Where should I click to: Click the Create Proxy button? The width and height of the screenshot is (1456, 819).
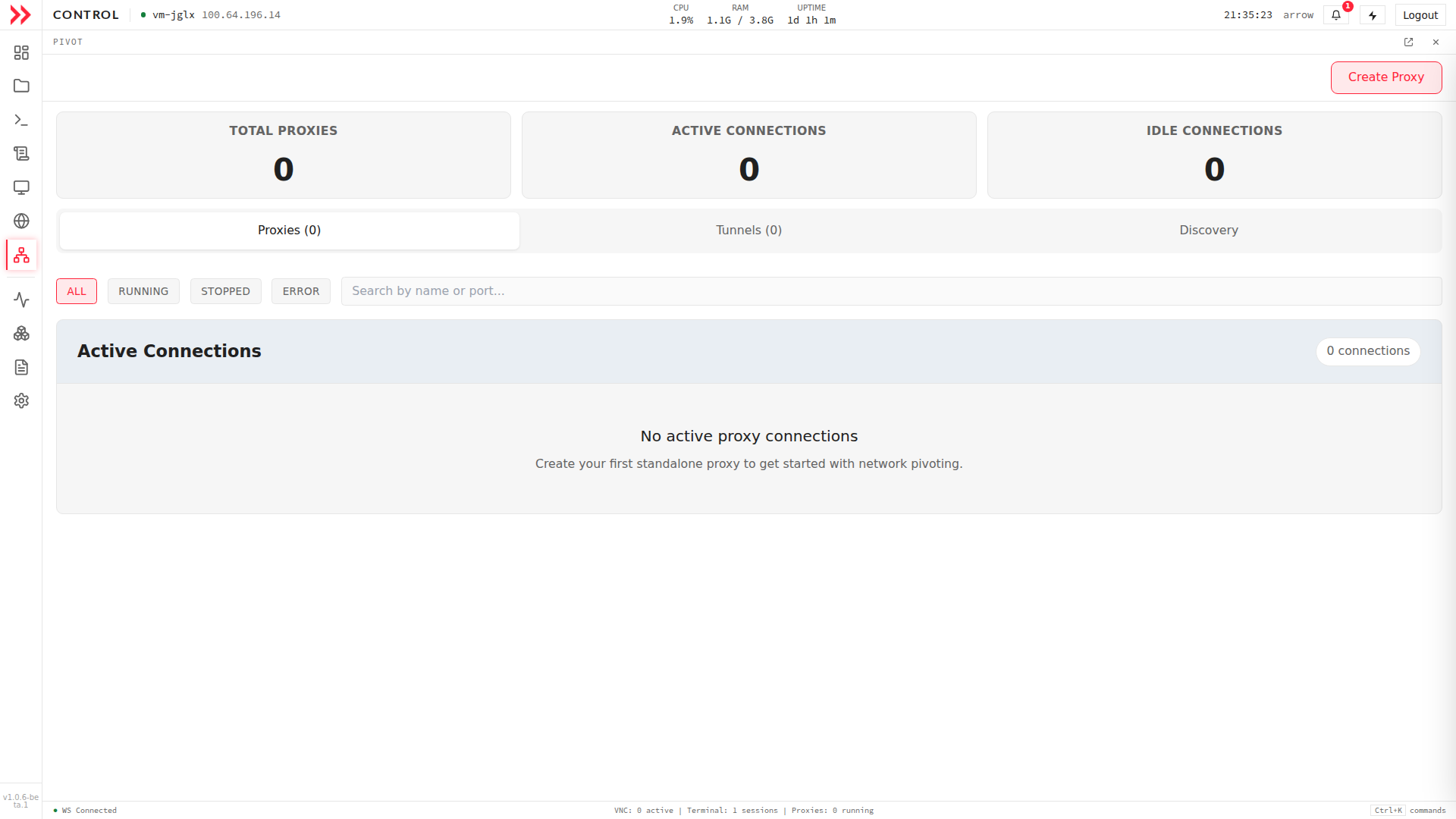tap(1386, 77)
